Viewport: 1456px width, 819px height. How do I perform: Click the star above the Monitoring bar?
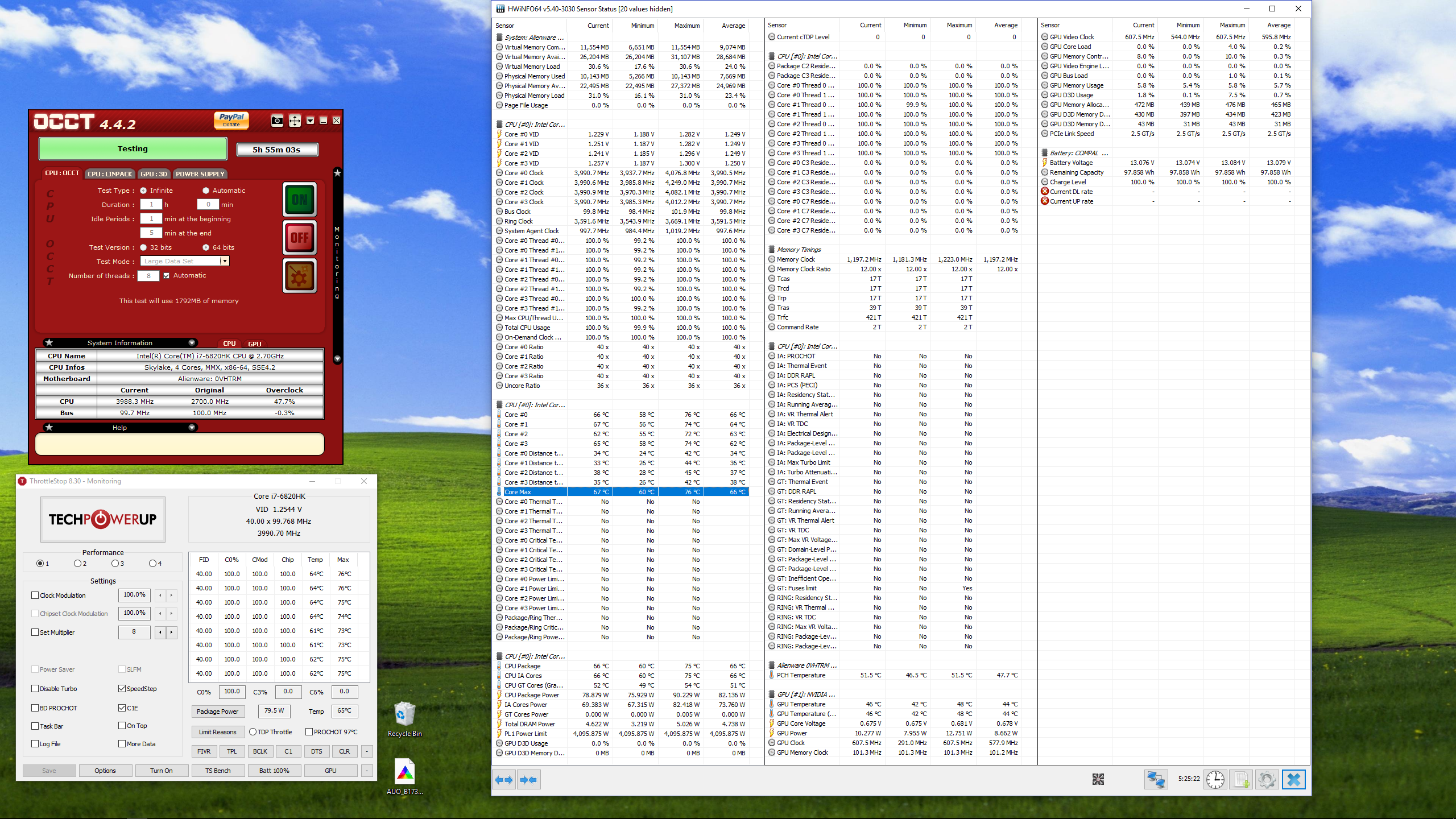click(337, 172)
